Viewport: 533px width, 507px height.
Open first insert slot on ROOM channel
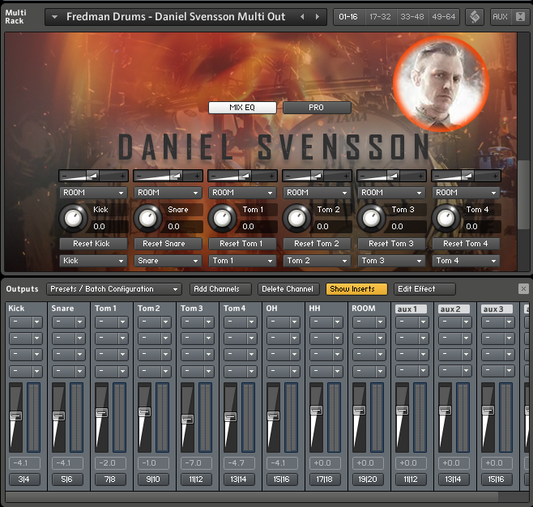368,322
